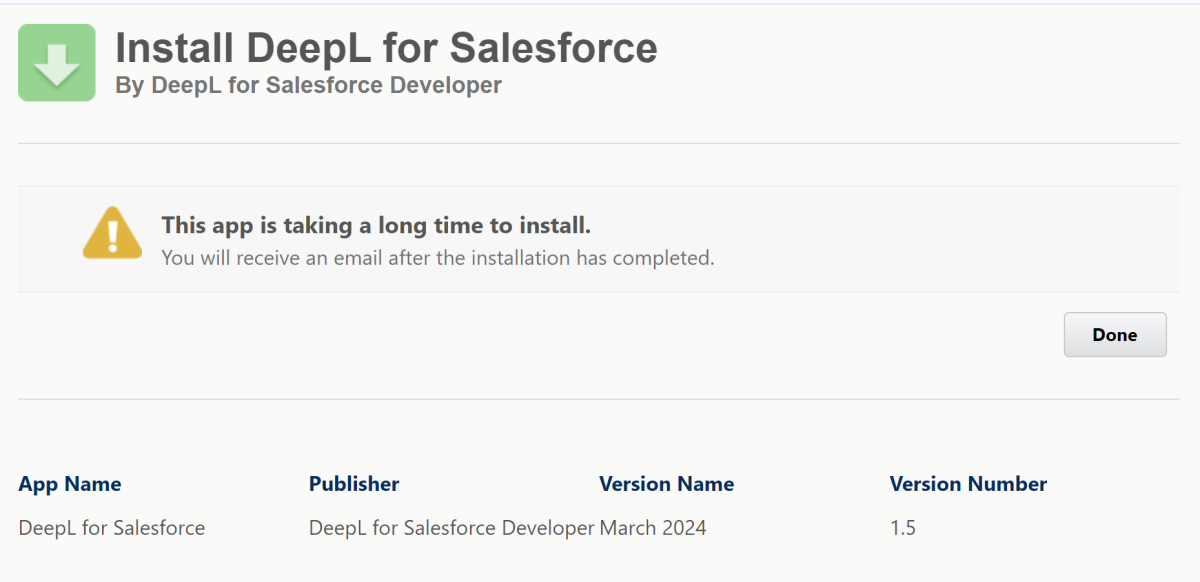Click the green install download icon
The height and width of the screenshot is (582, 1200).
tap(57, 63)
